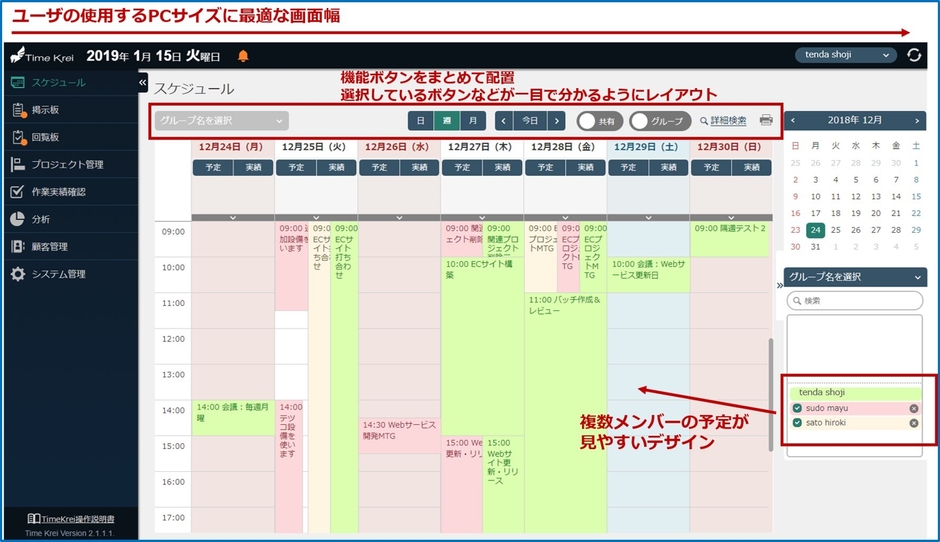
Task: Click 12月26日（水） column header
Action: 397,147
